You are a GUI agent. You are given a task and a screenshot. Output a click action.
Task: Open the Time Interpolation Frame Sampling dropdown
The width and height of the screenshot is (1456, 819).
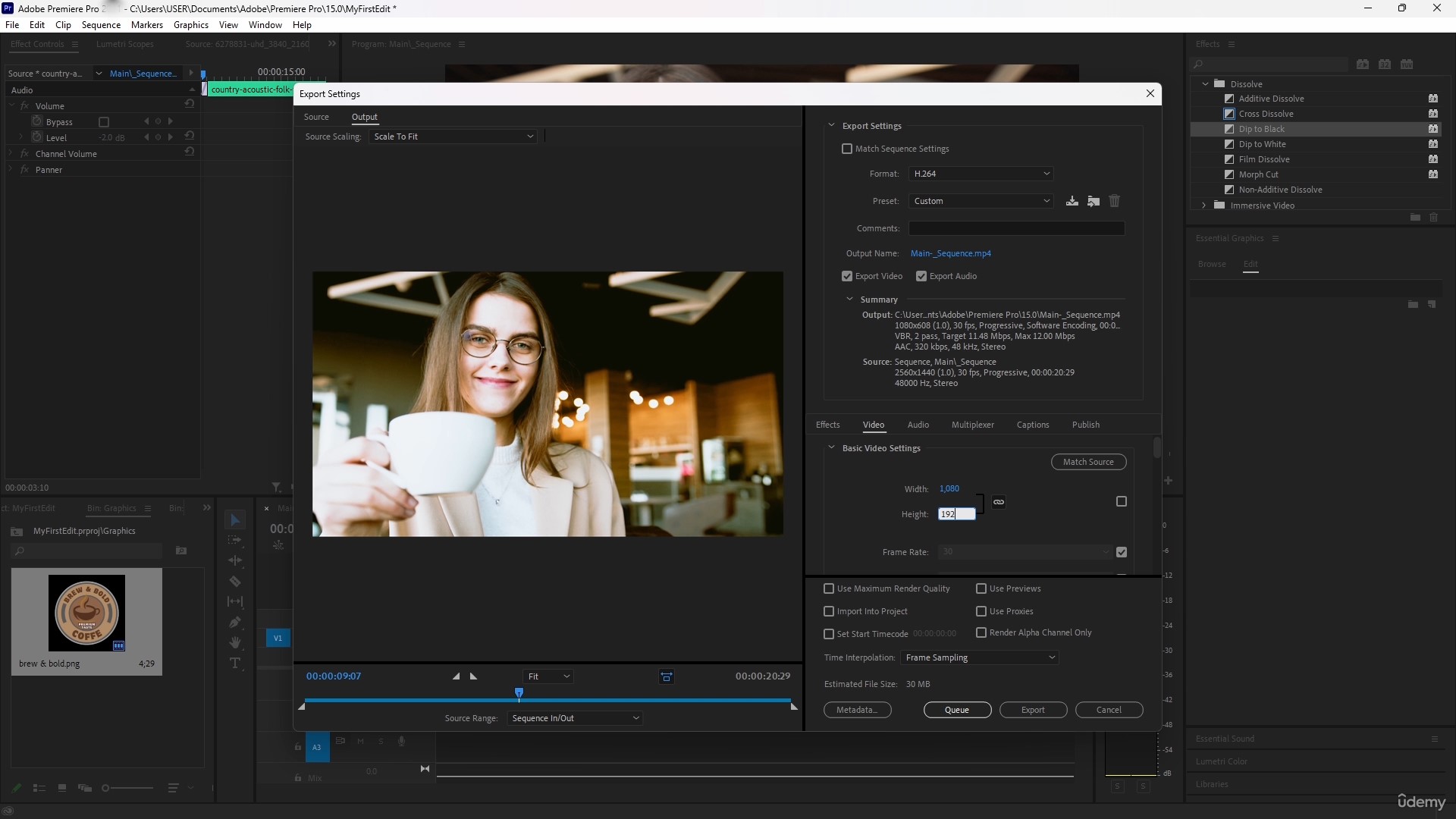coord(980,657)
